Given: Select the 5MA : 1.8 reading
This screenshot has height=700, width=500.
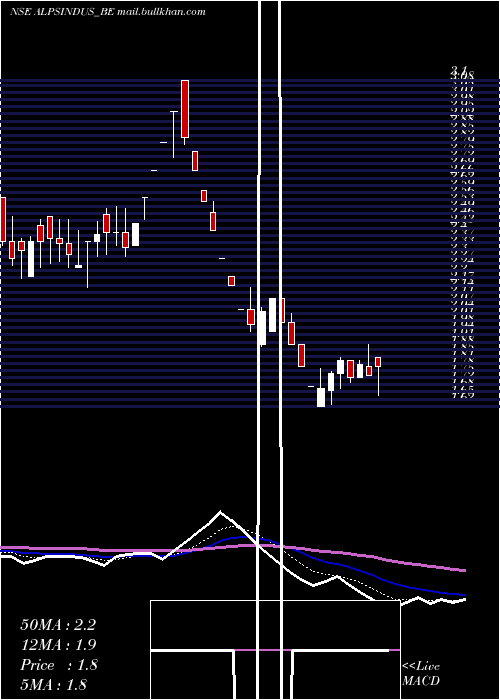Looking at the screenshot, I should (54, 685).
